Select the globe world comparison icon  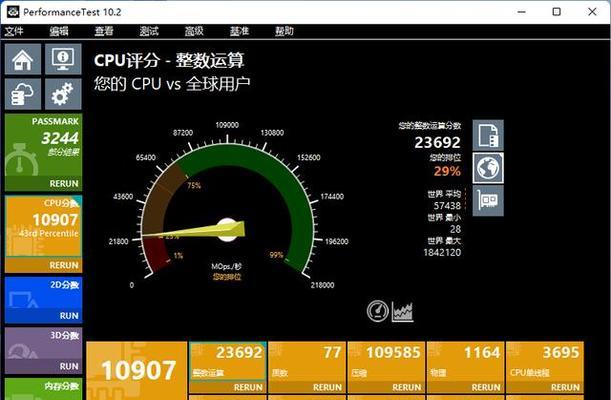pyautogui.click(x=488, y=168)
